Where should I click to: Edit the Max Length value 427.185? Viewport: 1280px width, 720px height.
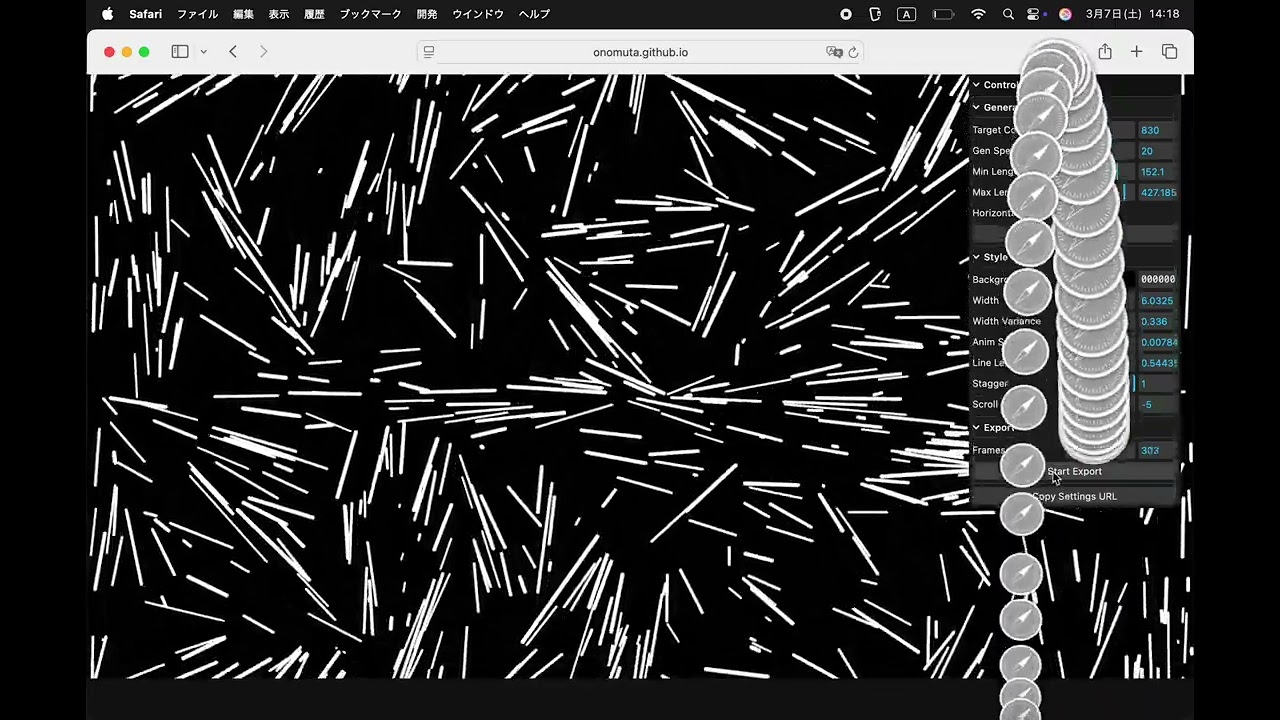click(1157, 193)
